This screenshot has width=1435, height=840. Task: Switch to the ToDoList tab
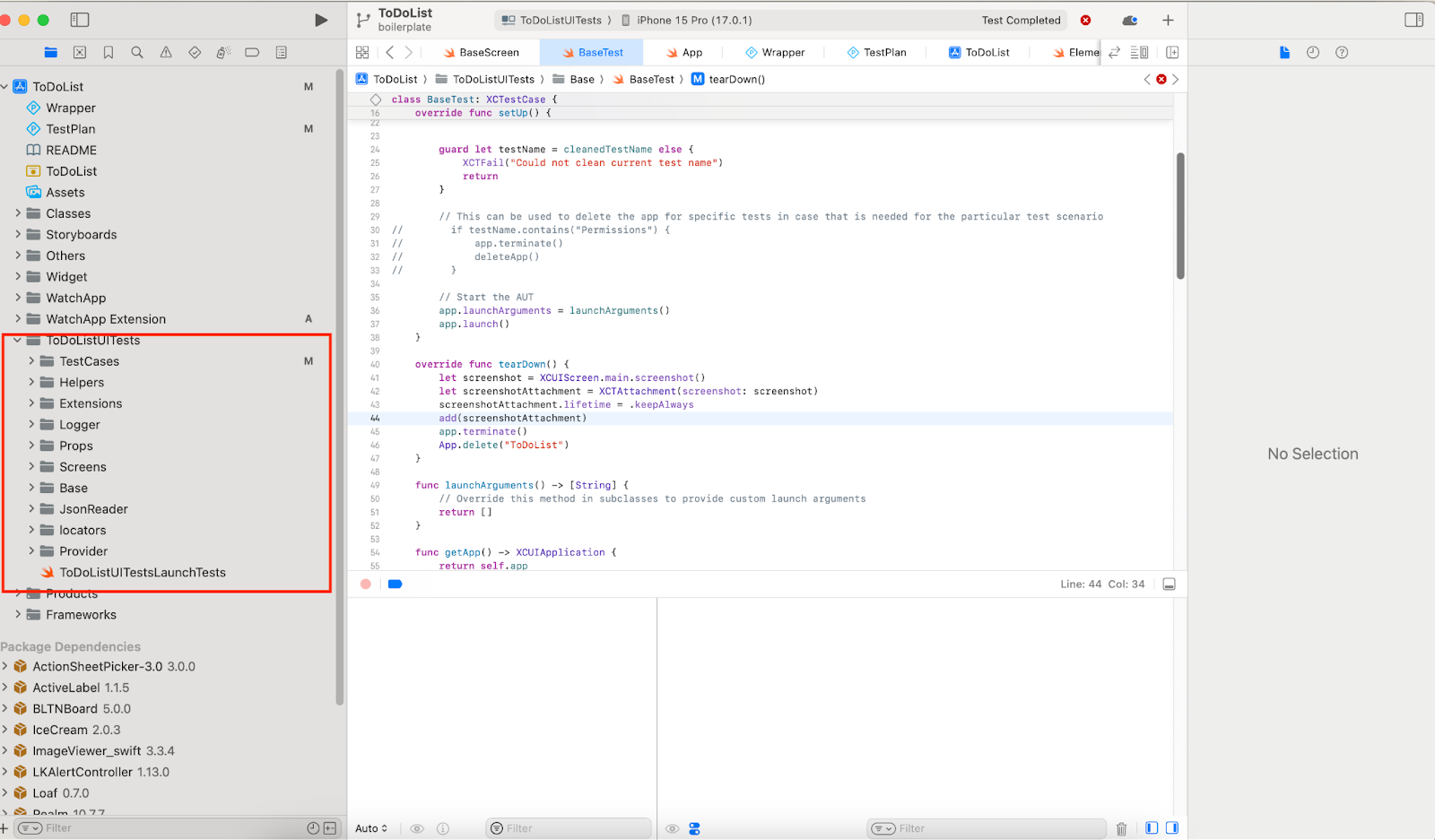[978, 53]
